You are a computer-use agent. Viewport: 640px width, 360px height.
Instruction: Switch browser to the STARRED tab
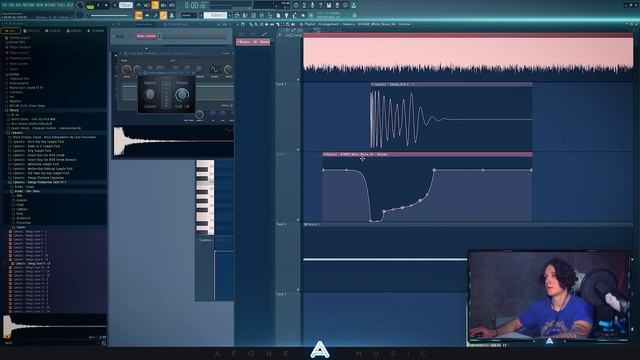[96, 31]
